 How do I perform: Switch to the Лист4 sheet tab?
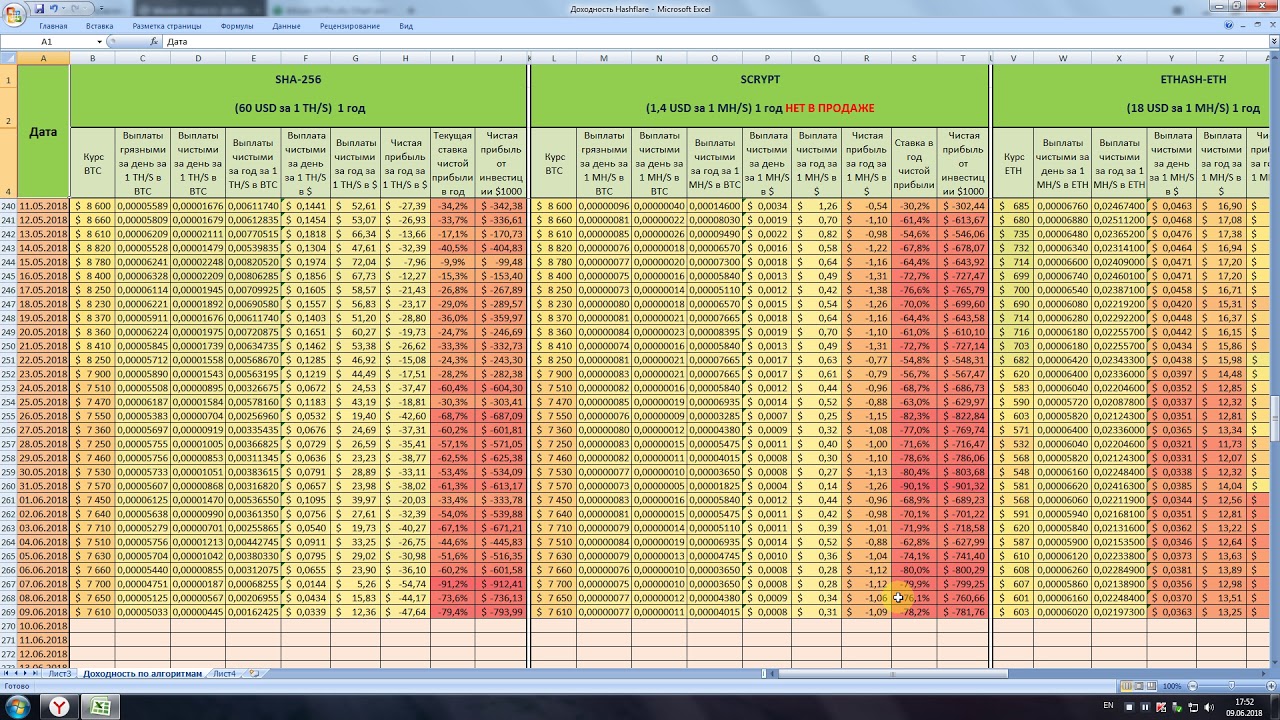225,674
